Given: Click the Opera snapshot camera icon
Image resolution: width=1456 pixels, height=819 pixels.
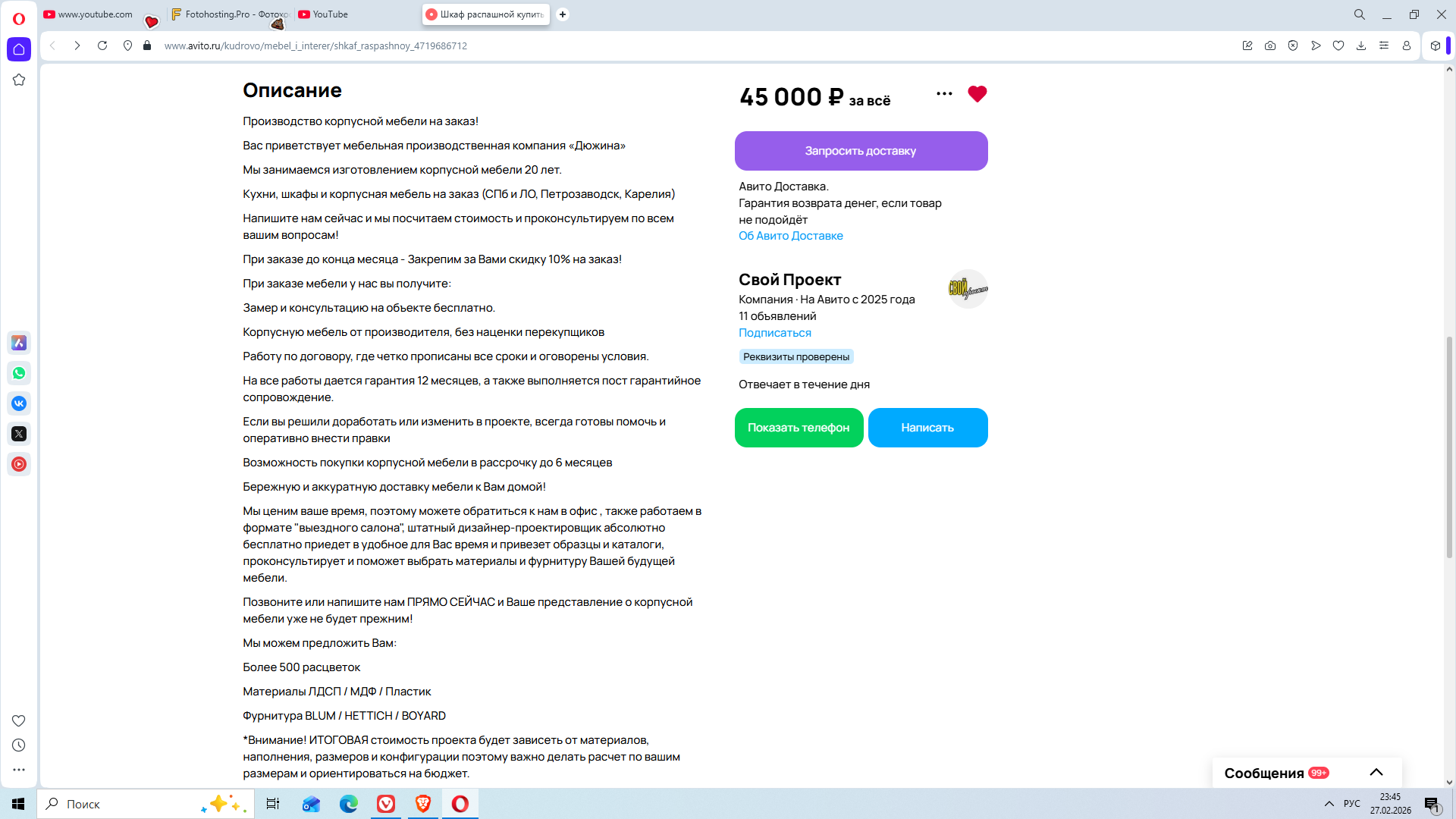Looking at the screenshot, I should pos(1270,45).
